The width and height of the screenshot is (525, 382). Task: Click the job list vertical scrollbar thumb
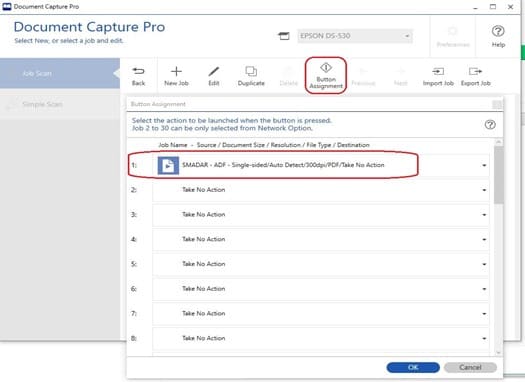(x=499, y=175)
